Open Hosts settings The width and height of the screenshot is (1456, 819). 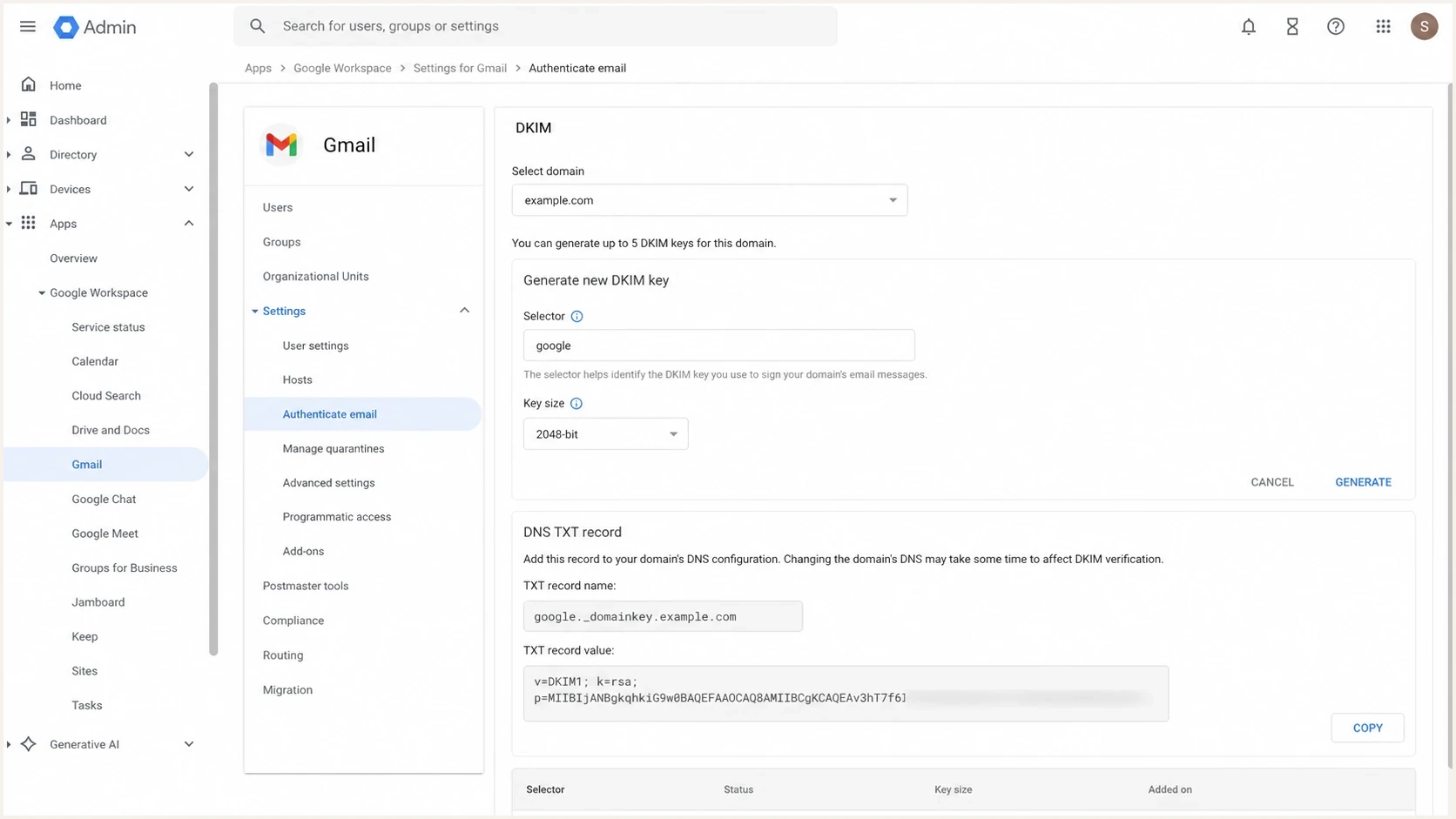pyautogui.click(x=297, y=379)
